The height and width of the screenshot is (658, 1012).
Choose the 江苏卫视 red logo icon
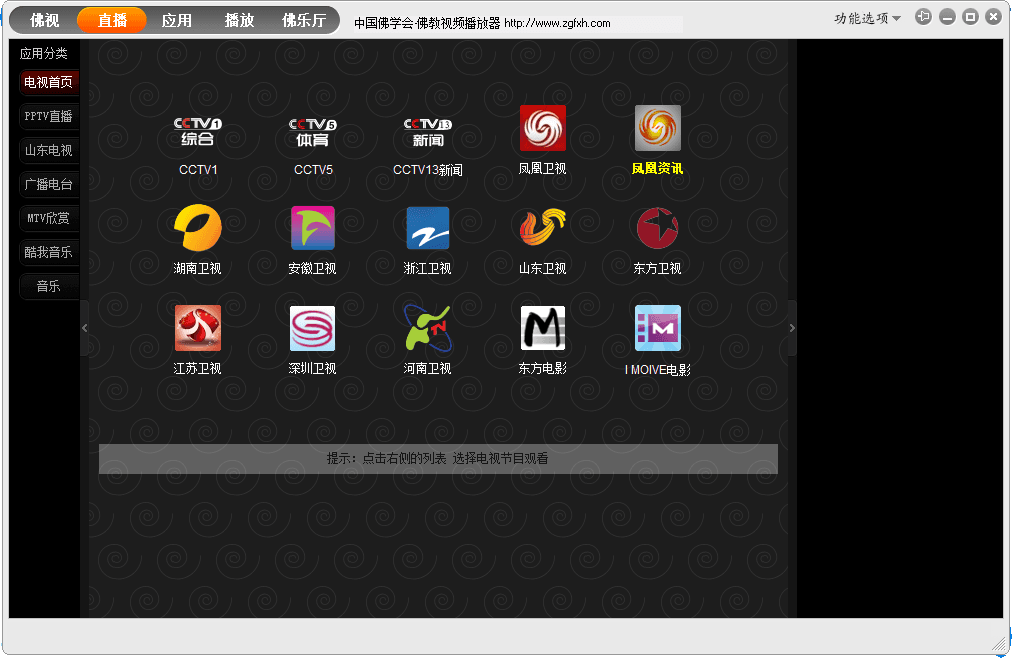click(x=197, y=328)
